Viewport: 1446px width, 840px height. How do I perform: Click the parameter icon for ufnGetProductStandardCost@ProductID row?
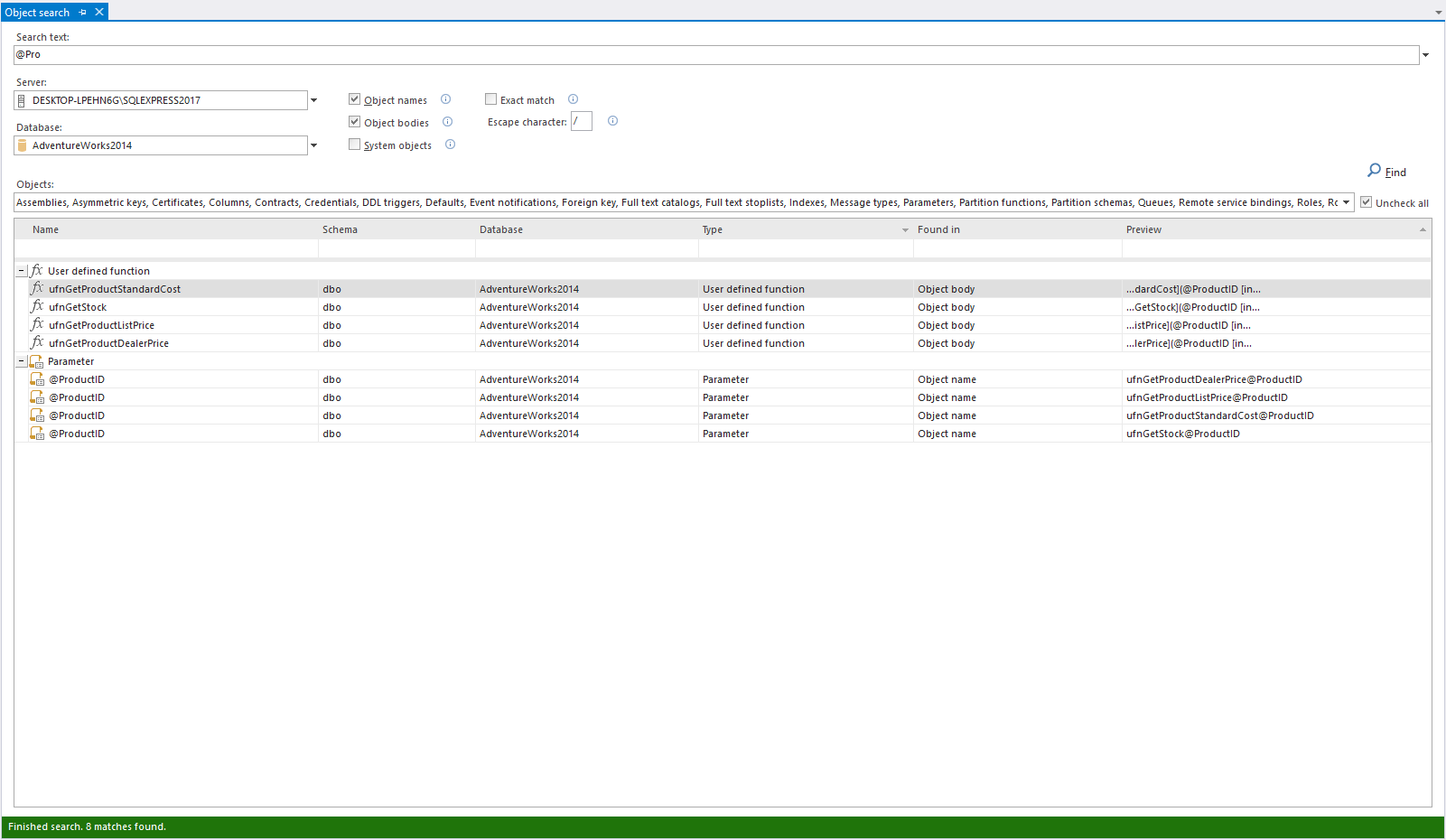coord(37,415)
